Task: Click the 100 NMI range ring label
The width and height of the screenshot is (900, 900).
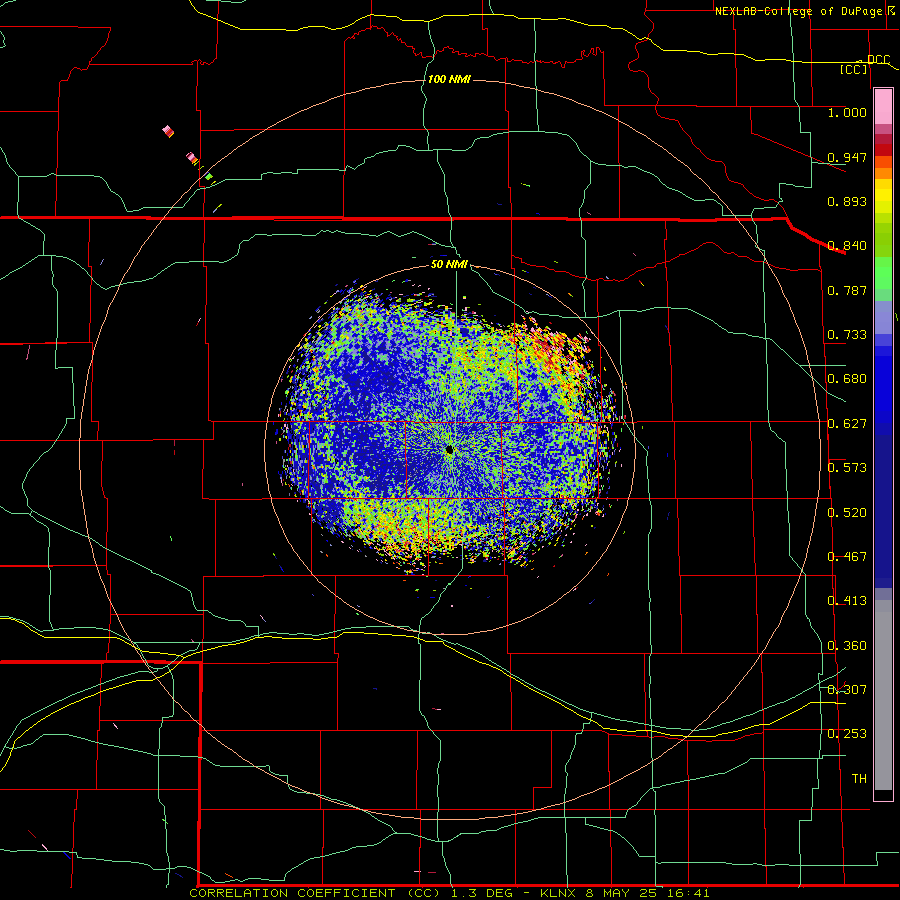Action: point(449,79)
